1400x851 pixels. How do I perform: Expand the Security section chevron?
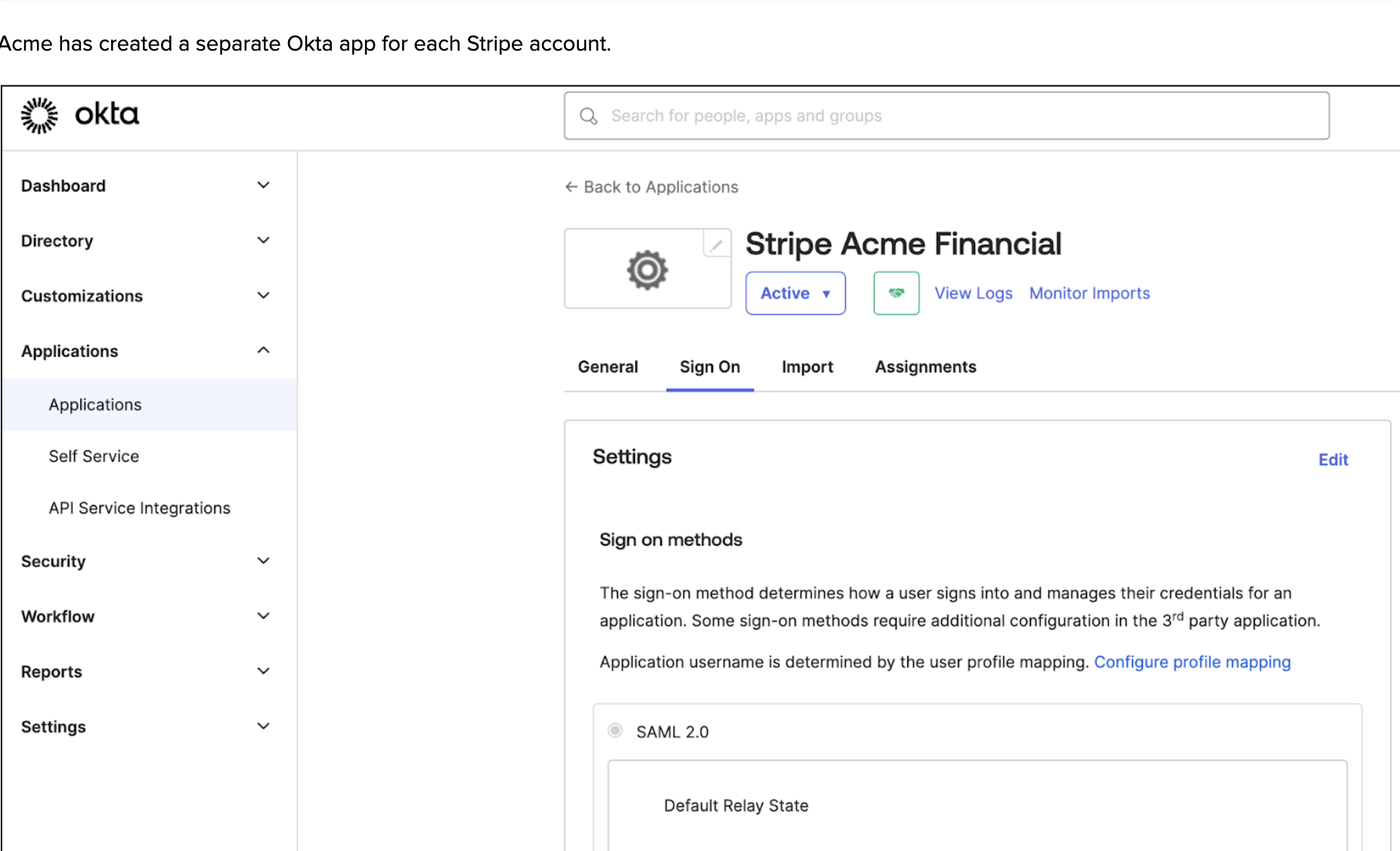[263, 561]
